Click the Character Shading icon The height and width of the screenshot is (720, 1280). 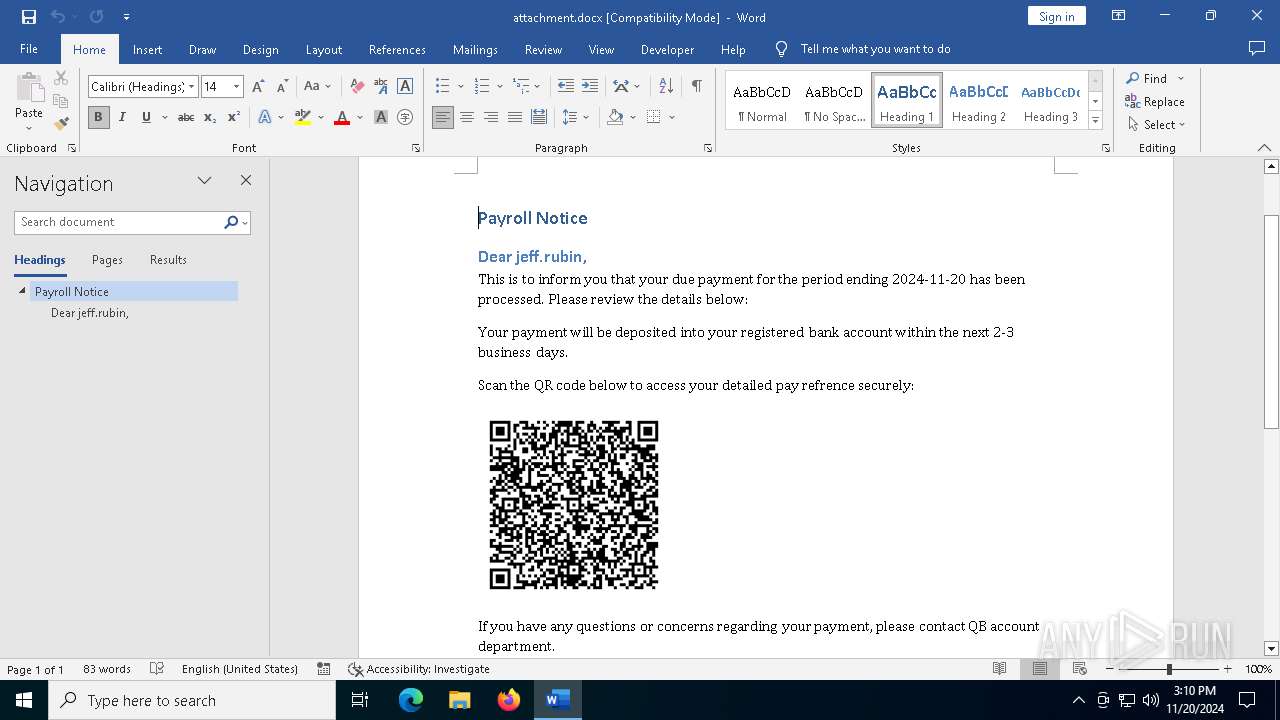[381, 117]
